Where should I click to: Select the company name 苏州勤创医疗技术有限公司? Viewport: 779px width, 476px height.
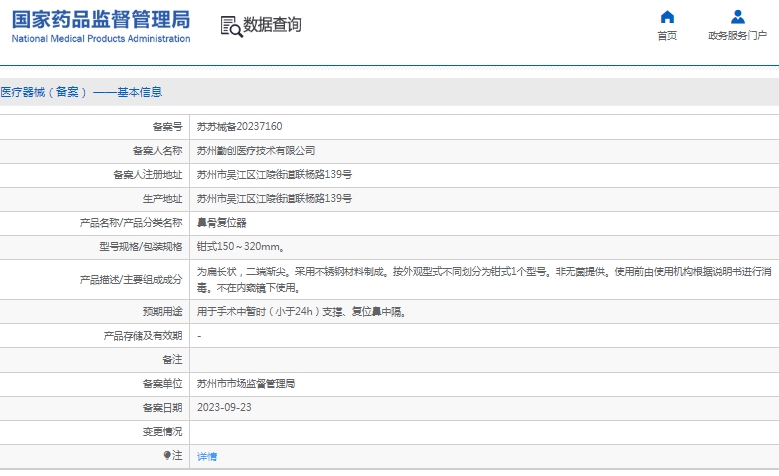click(256, 151)
